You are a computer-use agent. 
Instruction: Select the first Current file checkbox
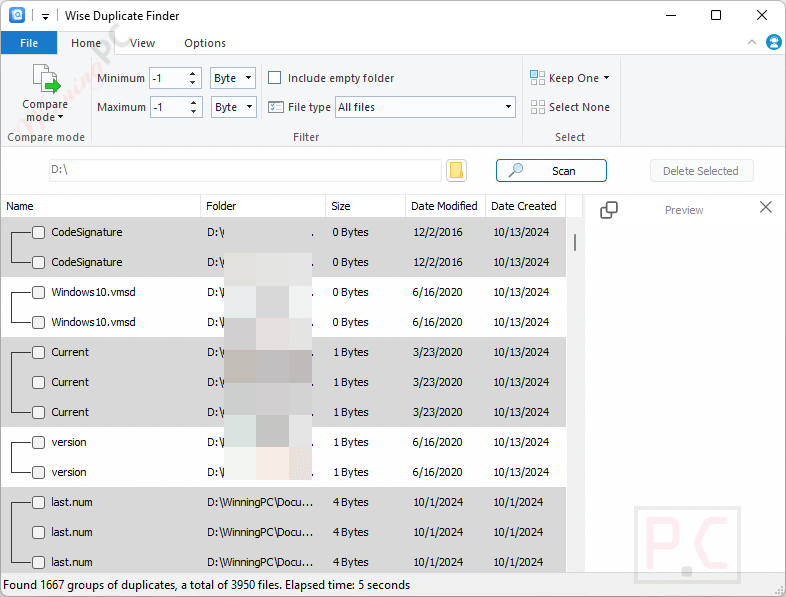point(39,352)
